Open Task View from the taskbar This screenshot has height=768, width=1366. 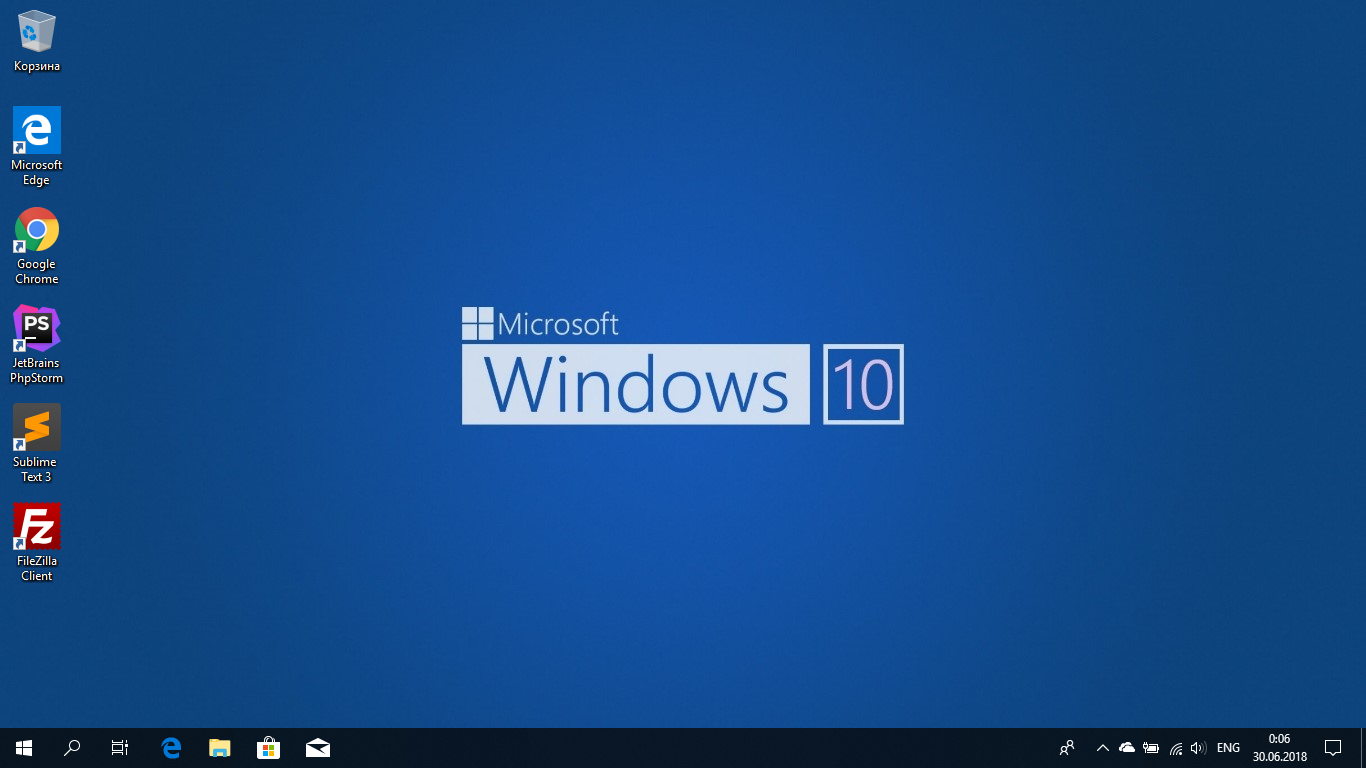click(120, 747)
